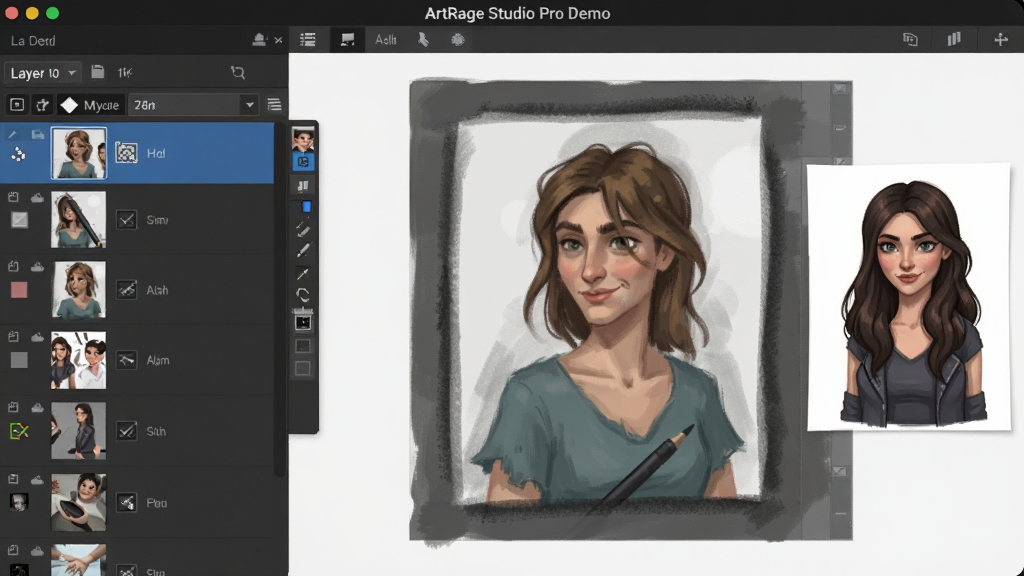1024x576 pixels.
Task: Click the small face thumbnail on Poa layer
Action: pyautogui.click(x=19, y=502)
